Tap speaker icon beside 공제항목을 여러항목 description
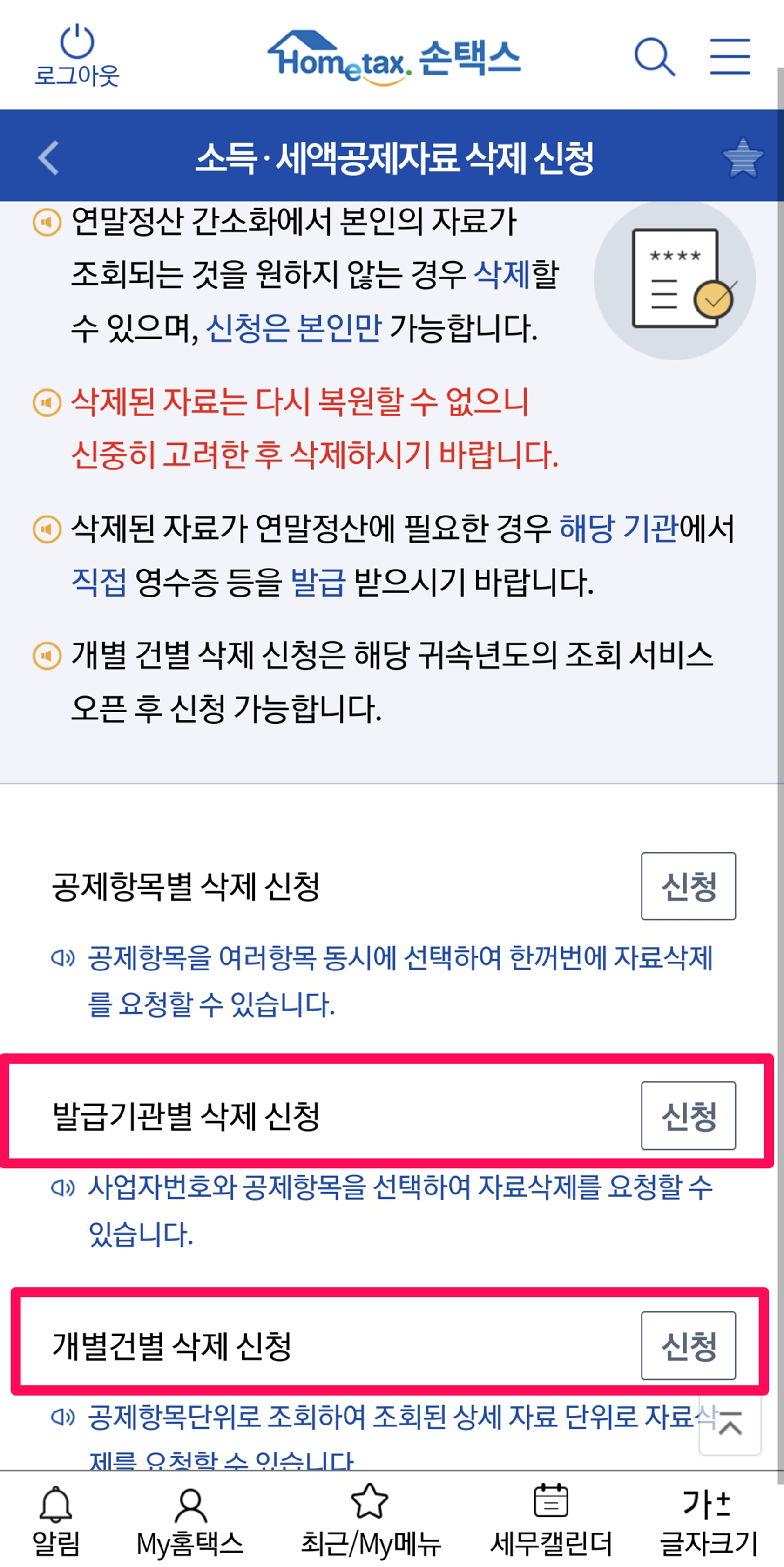Image resolution: width=784 pixels, height=1567 pixels. point(63,958)
